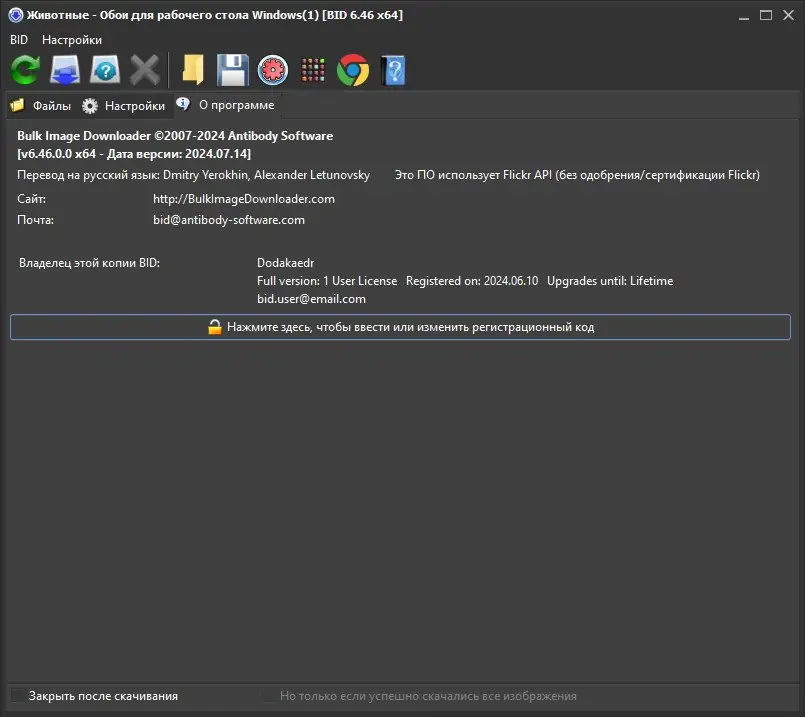
Task: Open the BulkImageDownloader.com site link
Action: [244, 199]
